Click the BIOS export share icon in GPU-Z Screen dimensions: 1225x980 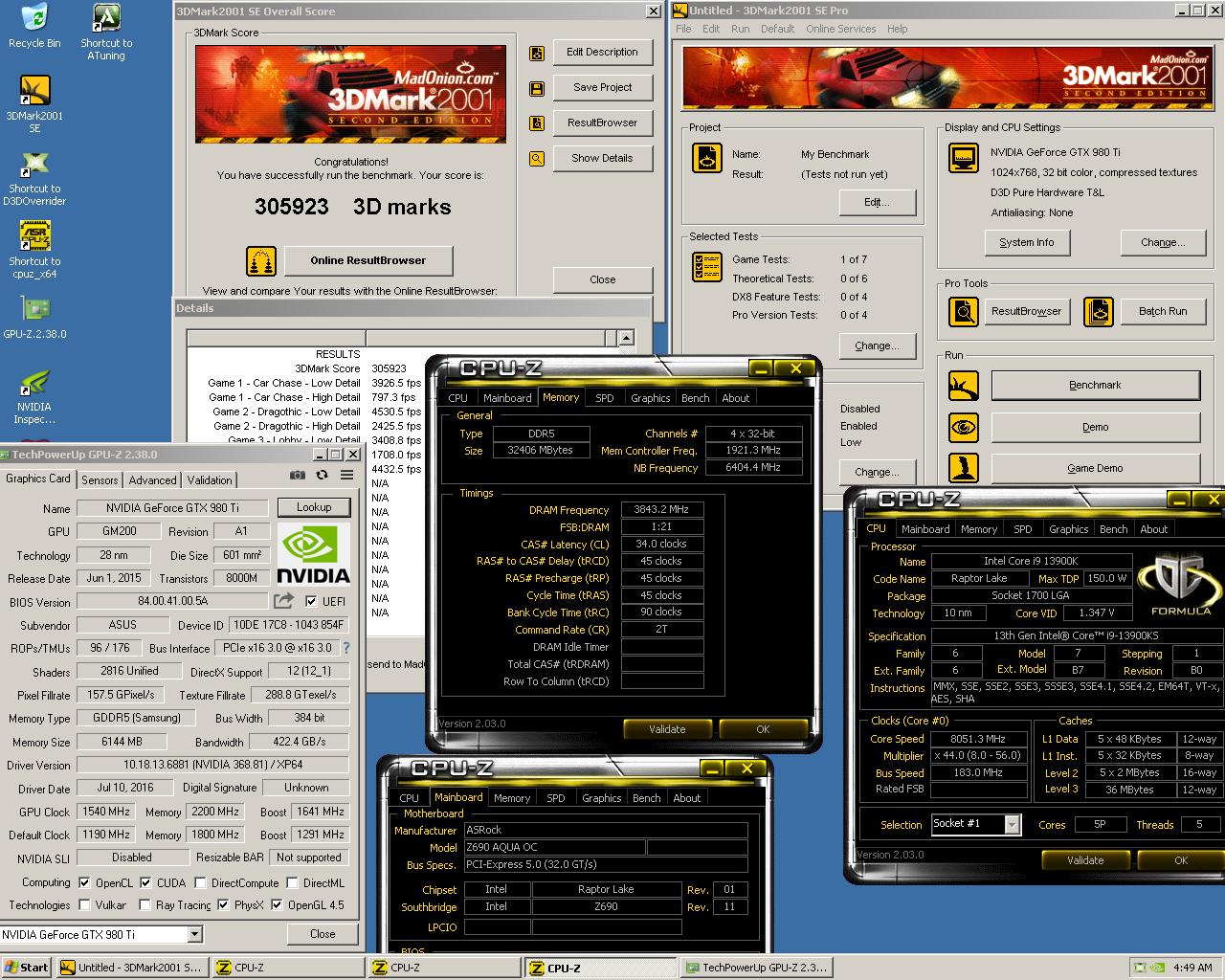tap(283, 601)
